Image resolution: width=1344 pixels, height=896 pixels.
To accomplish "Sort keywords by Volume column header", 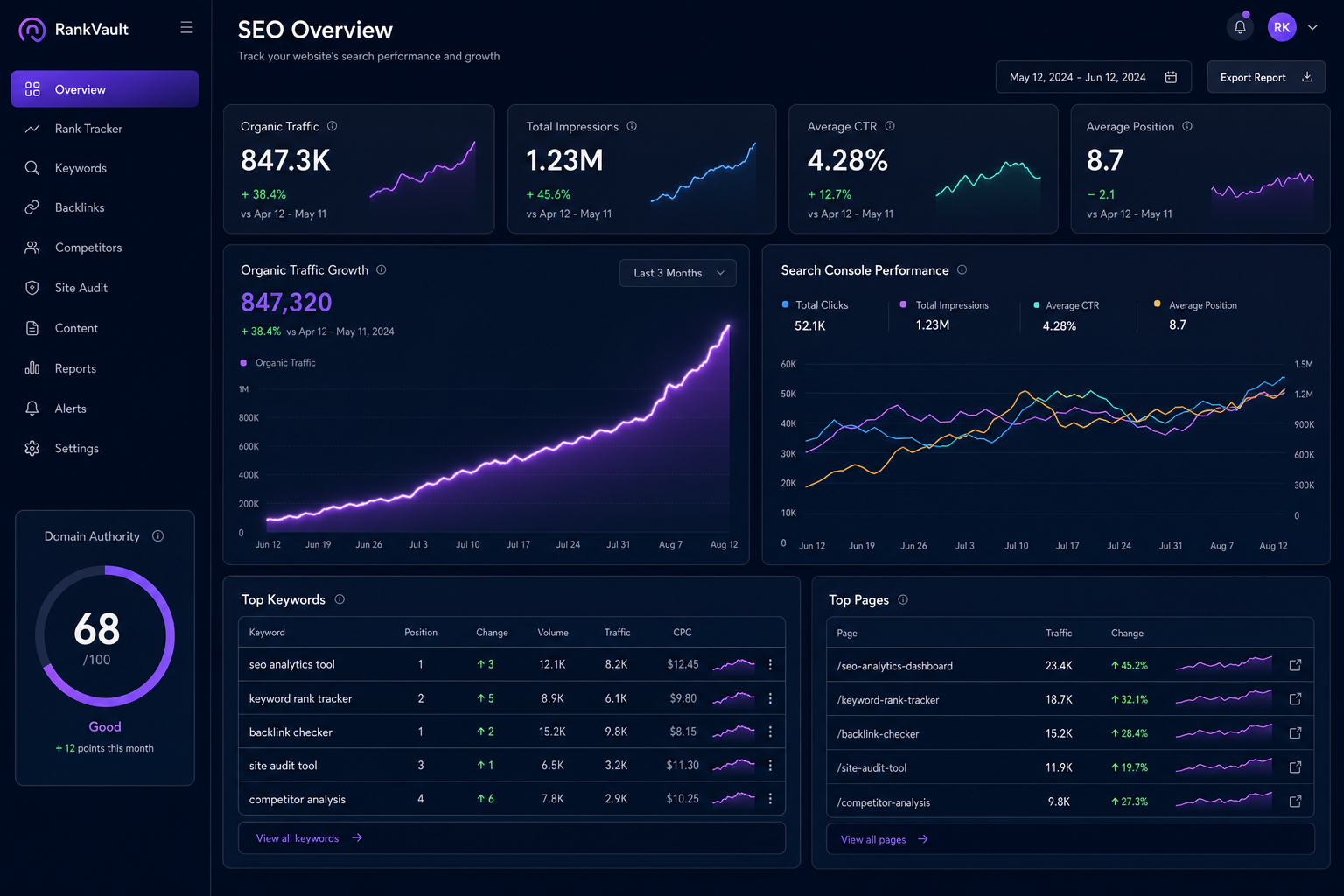I will click(x=553, y=633).
